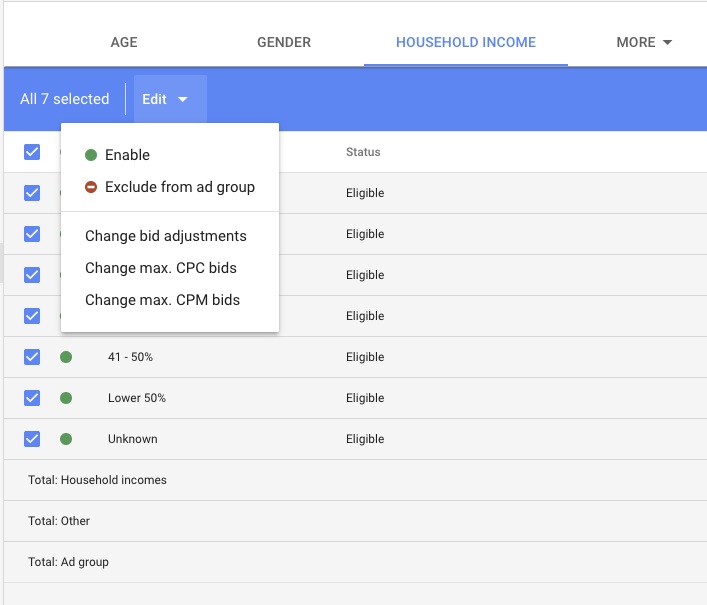Switch to the AGE tab
This screenshot has width=707, height=605.
(124, 42)
